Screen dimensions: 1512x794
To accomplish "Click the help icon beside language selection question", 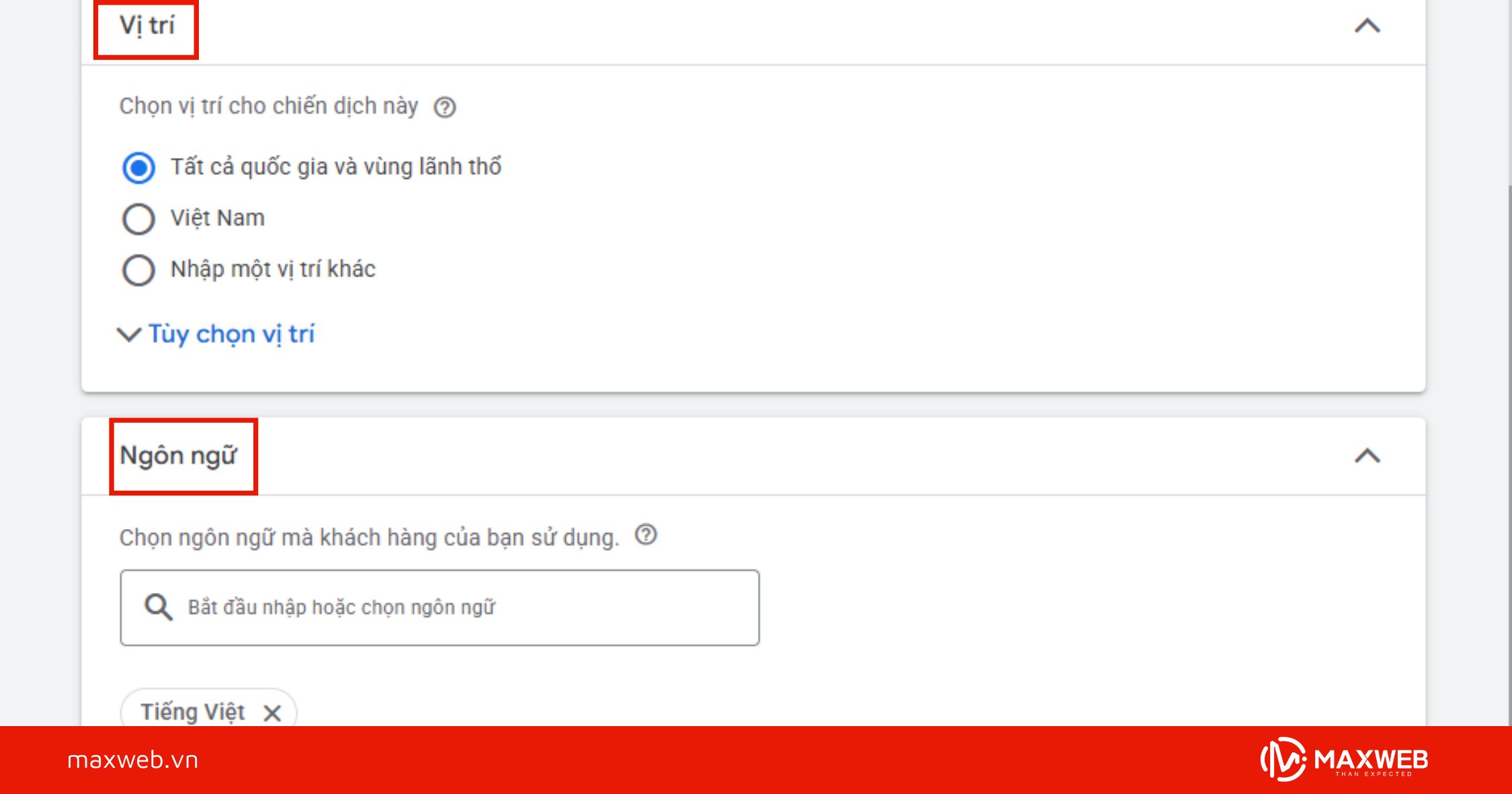I will click(646, 535).
